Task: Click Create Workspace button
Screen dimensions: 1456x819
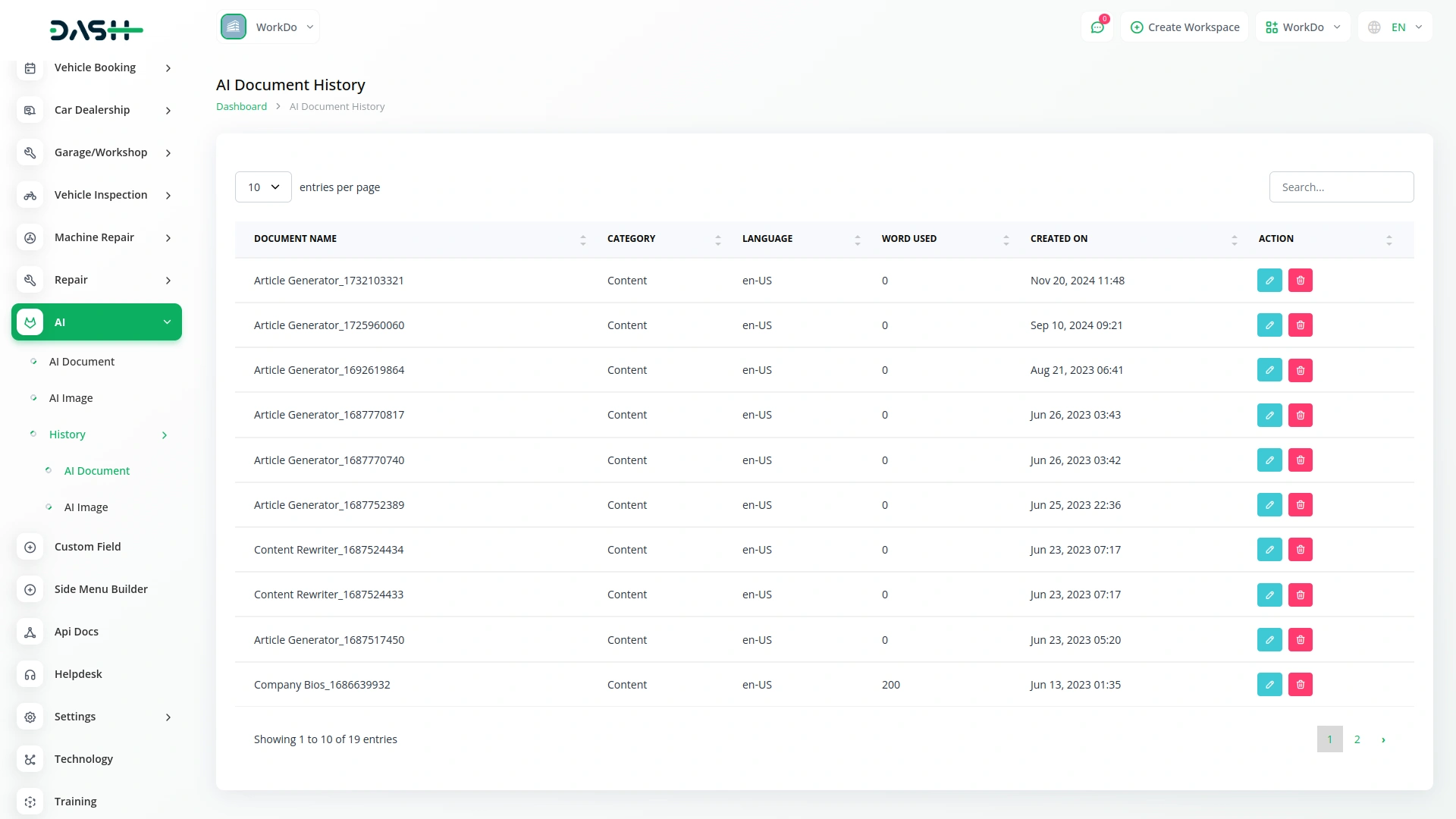Action: pos(1185,27)
